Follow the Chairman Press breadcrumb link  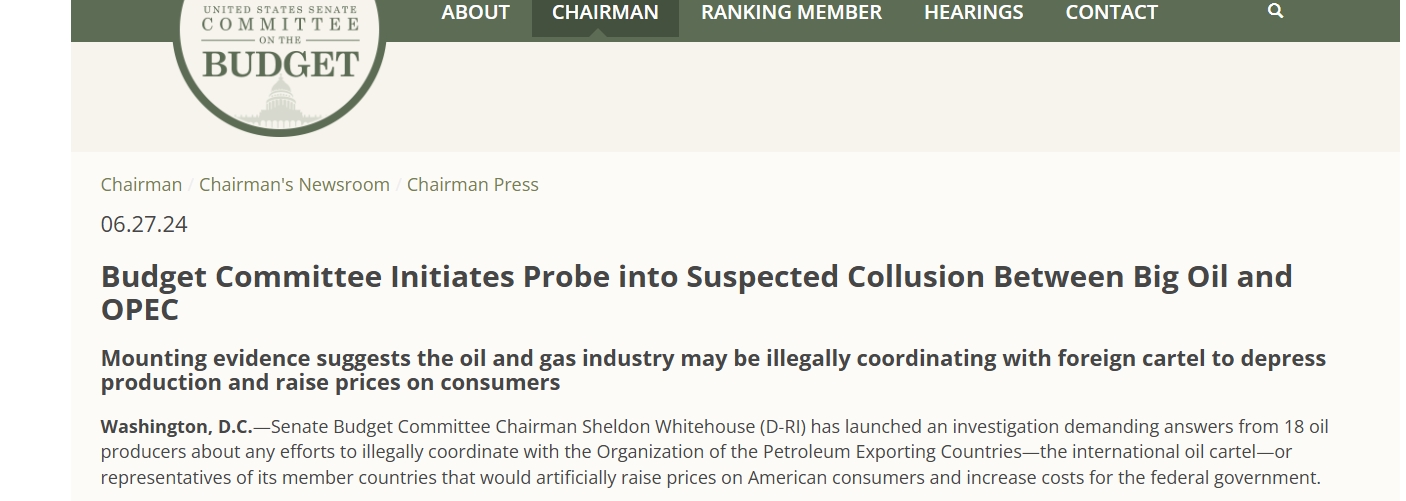coord(472,185)
